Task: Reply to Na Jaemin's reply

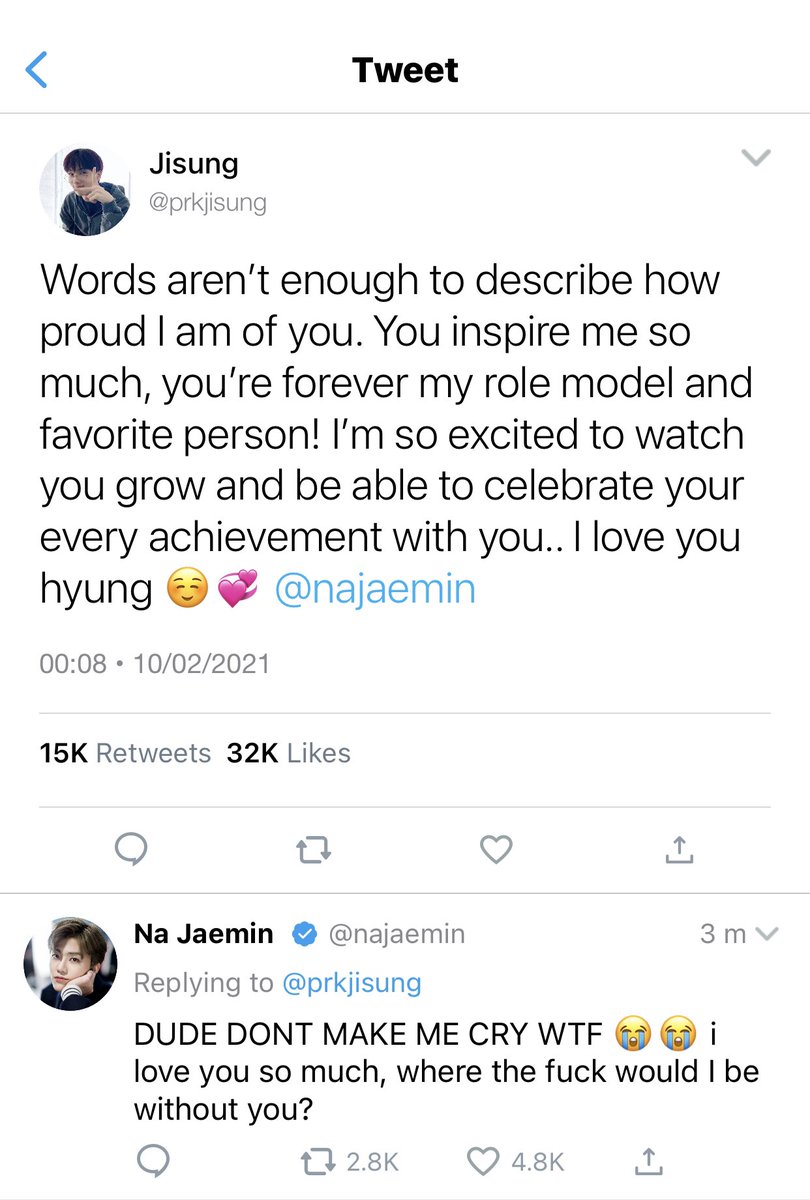Action: pos(150,1161)
